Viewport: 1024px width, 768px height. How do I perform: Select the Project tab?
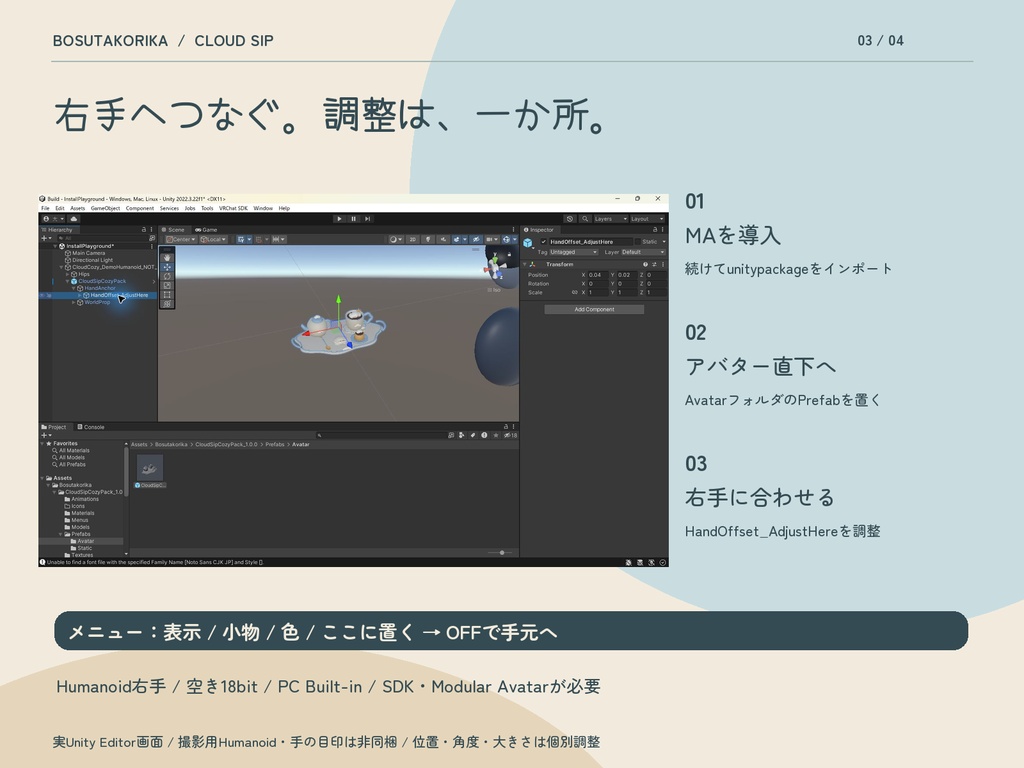54,427
